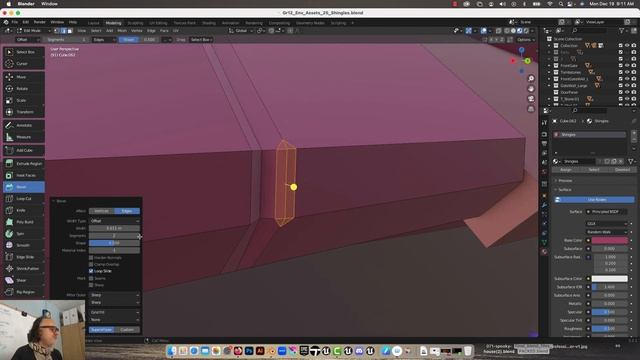This screenshot has width=640, height=360.
Task: Open the Edge menu in viewport header
Action: click(x=151, y=31)
